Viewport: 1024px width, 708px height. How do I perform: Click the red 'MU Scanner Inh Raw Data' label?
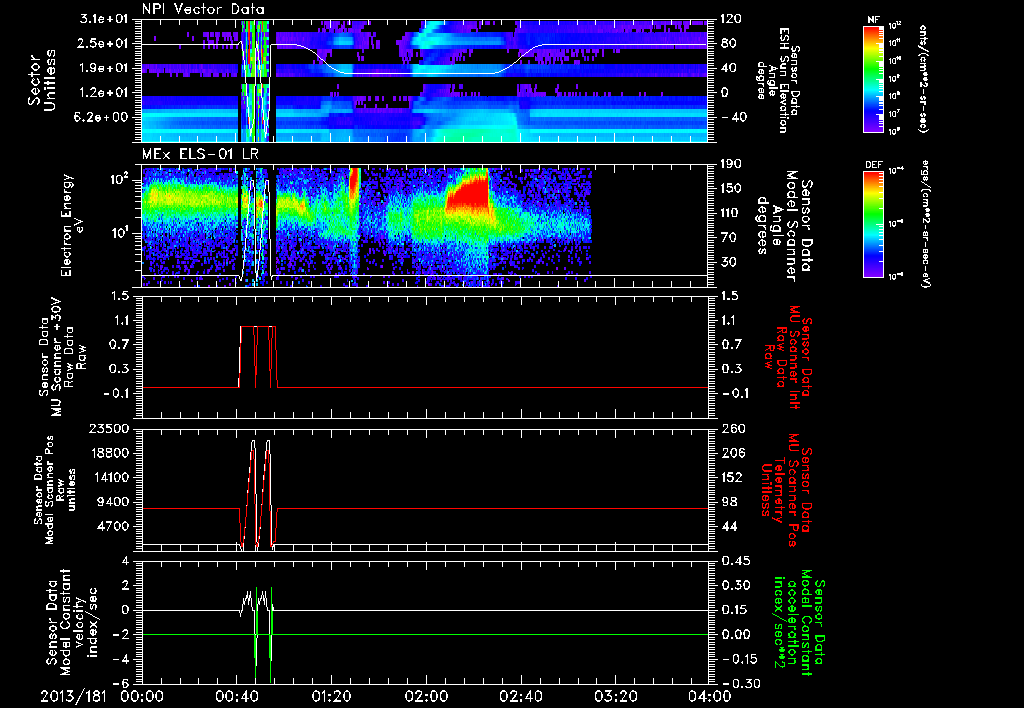click(x=786, y=357)
